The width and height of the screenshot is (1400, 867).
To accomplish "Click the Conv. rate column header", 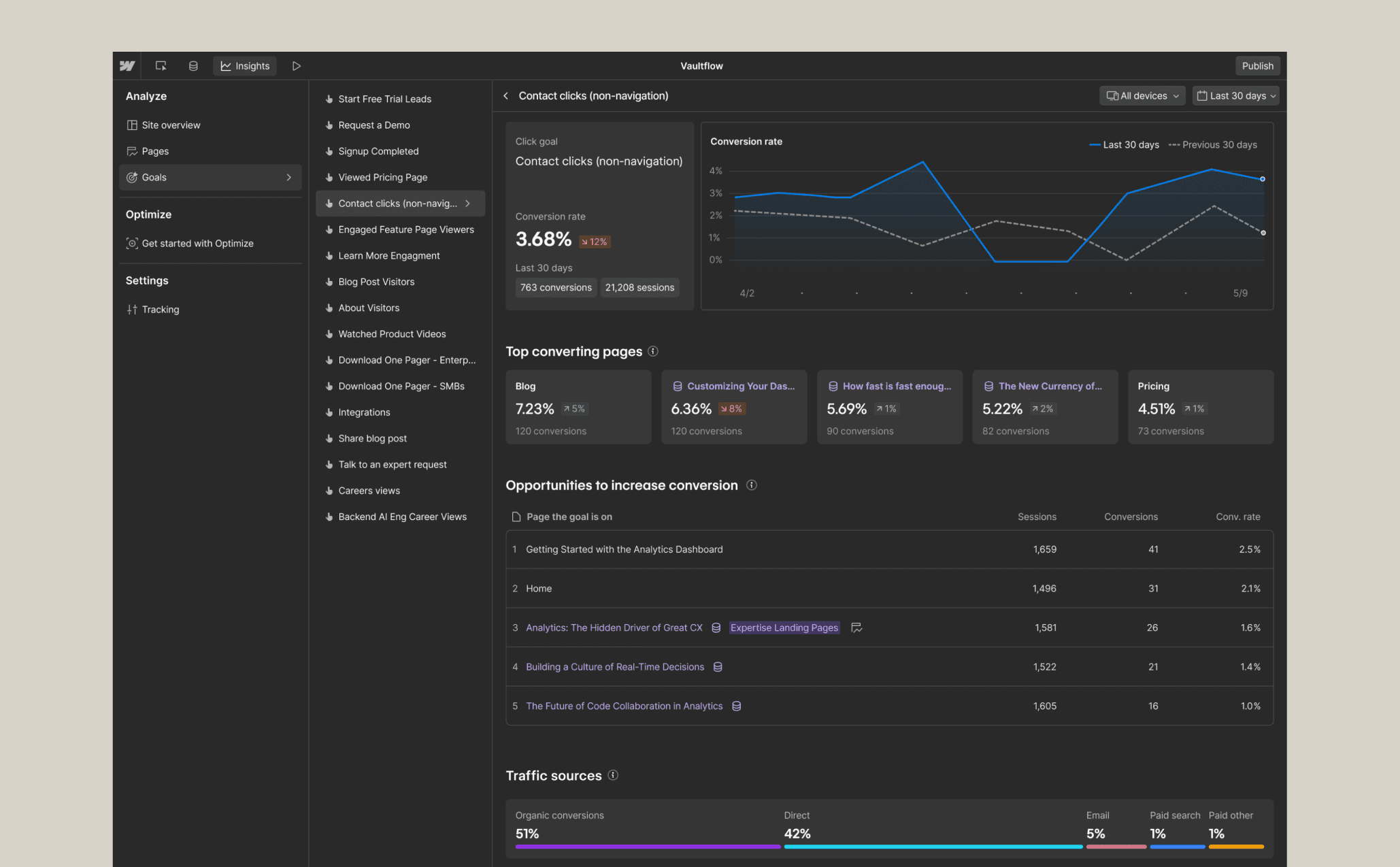I will click(1237, 517).
